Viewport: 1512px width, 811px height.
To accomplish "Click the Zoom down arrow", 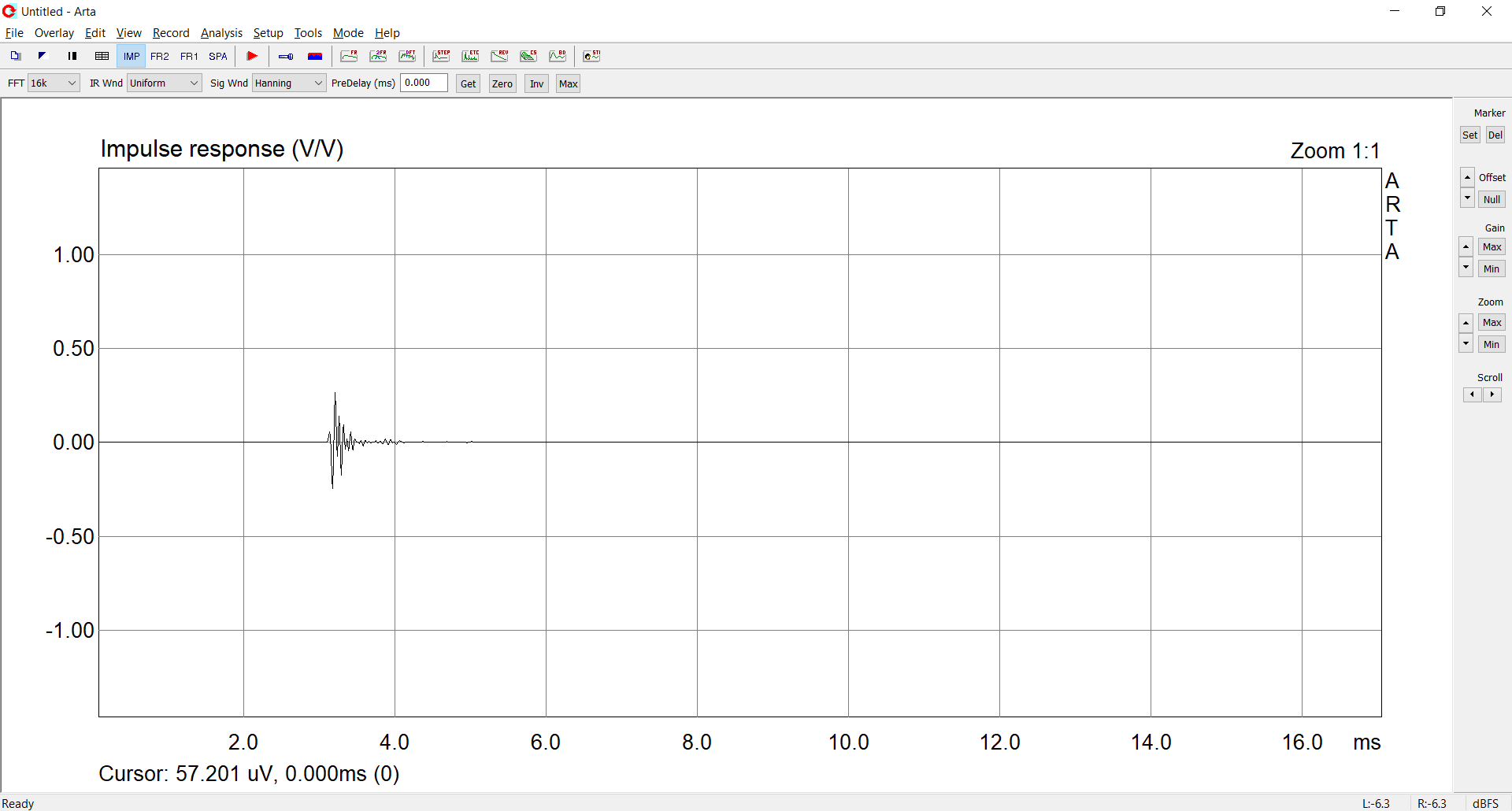I will click(1466, 343).
